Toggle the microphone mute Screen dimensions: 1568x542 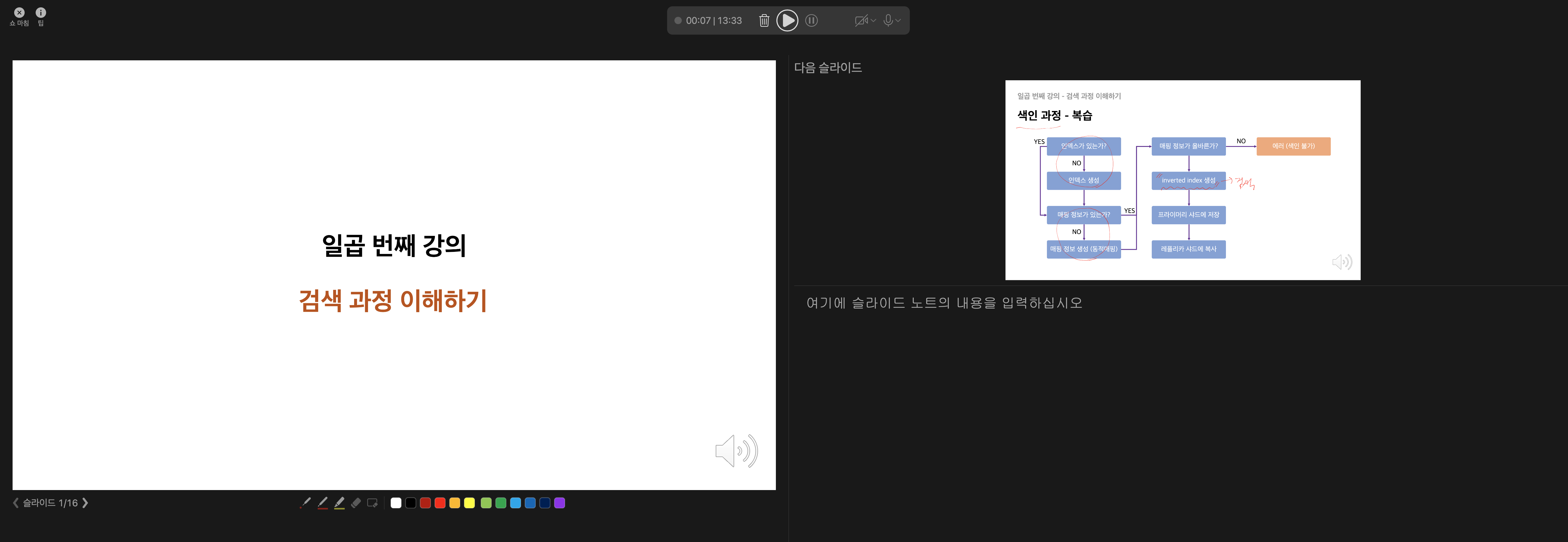[x=888, y=21]
